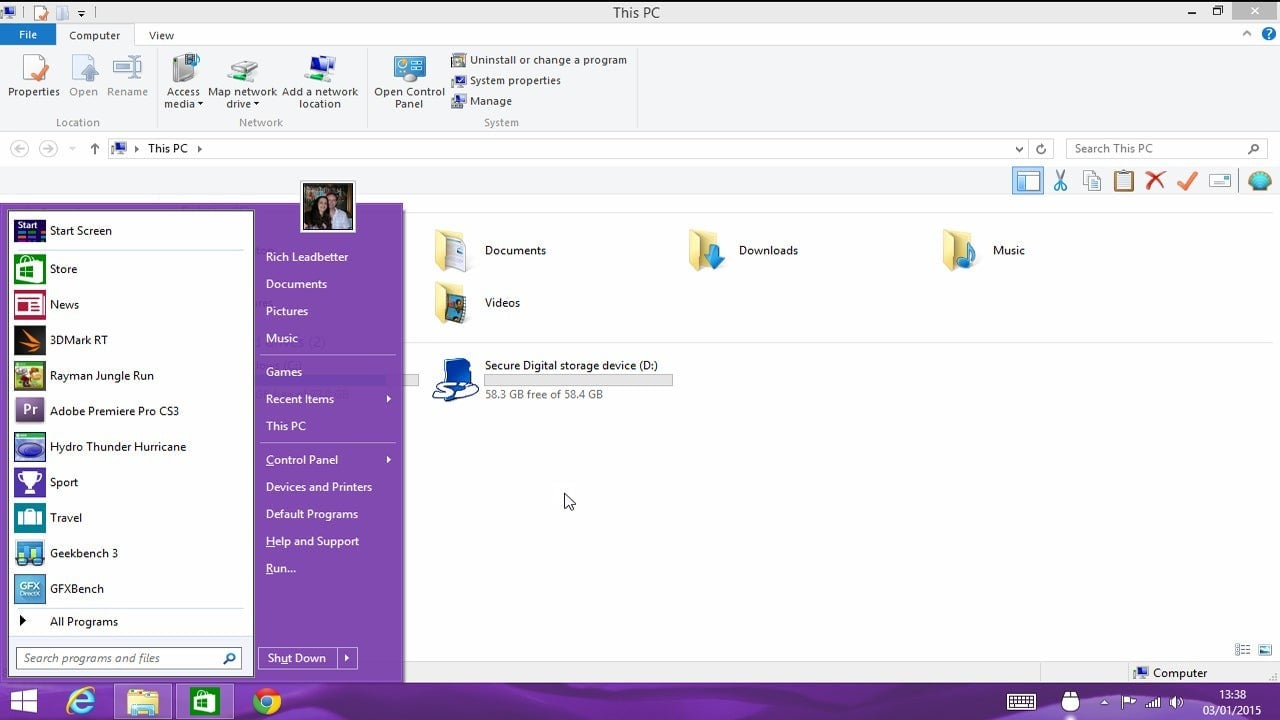
Task: Open the Shut Down options arrow
Action: tap(347, 658)
